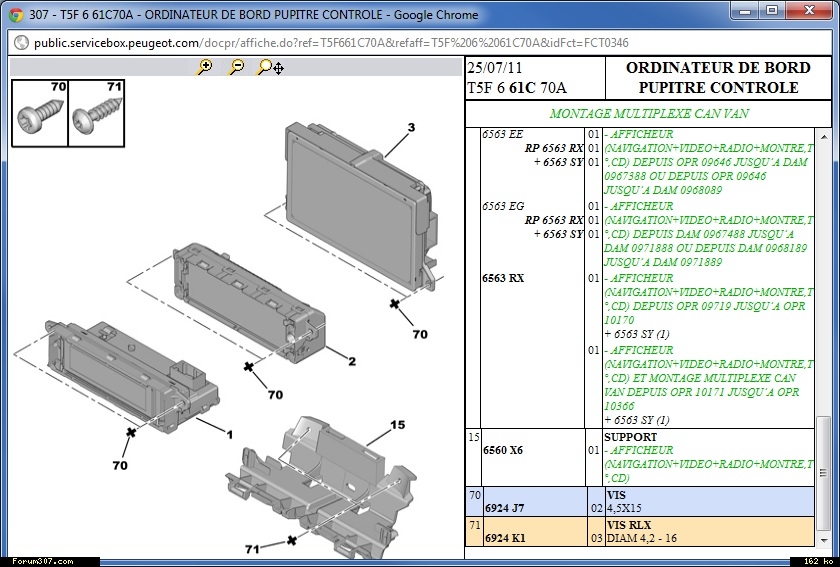Viewport: 840px width, 567px height.
Task: Click VIS 4,5X15 description
Action: (624, 502)
